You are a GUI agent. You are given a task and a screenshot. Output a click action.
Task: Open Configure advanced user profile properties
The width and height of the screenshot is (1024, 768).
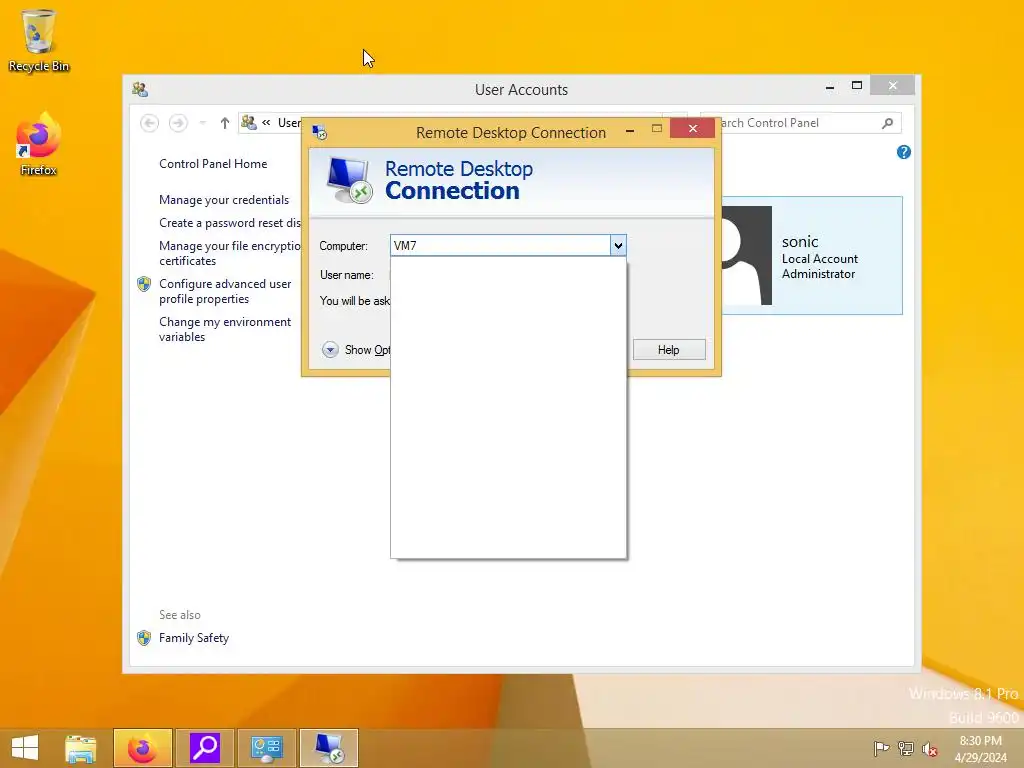(x=225, y=291)
